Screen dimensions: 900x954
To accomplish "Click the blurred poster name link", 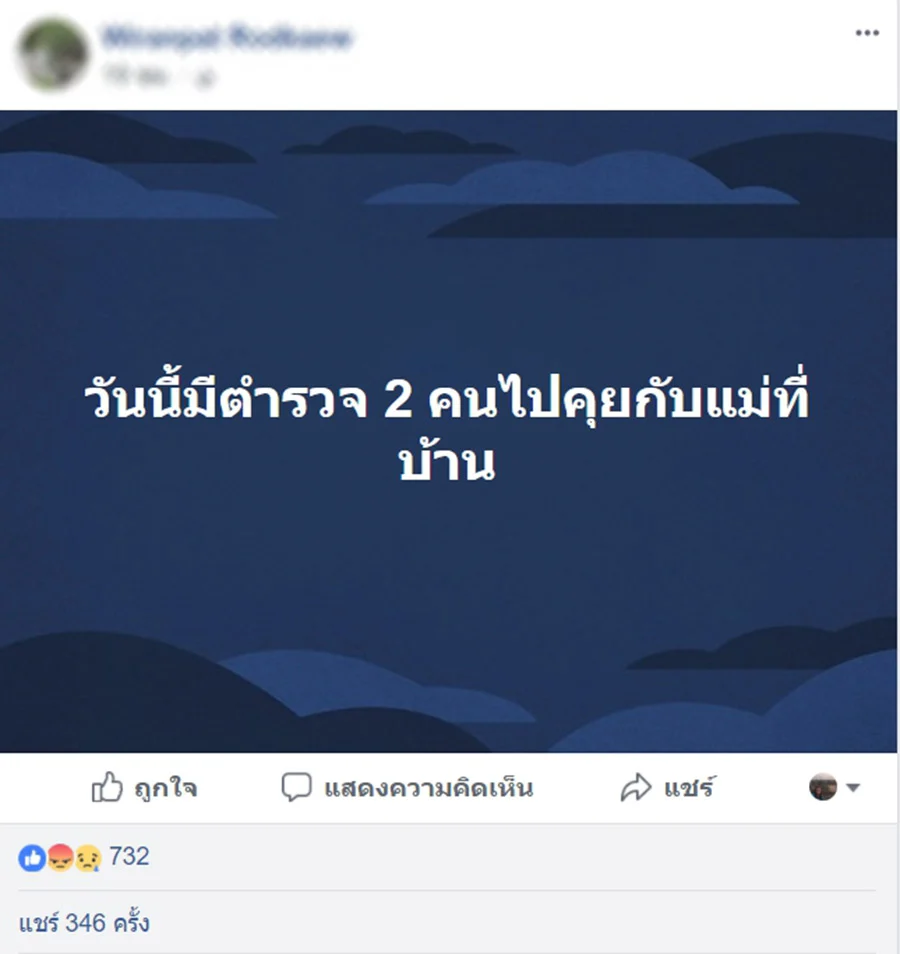I will pyautogui.click(x=227, y=38).
